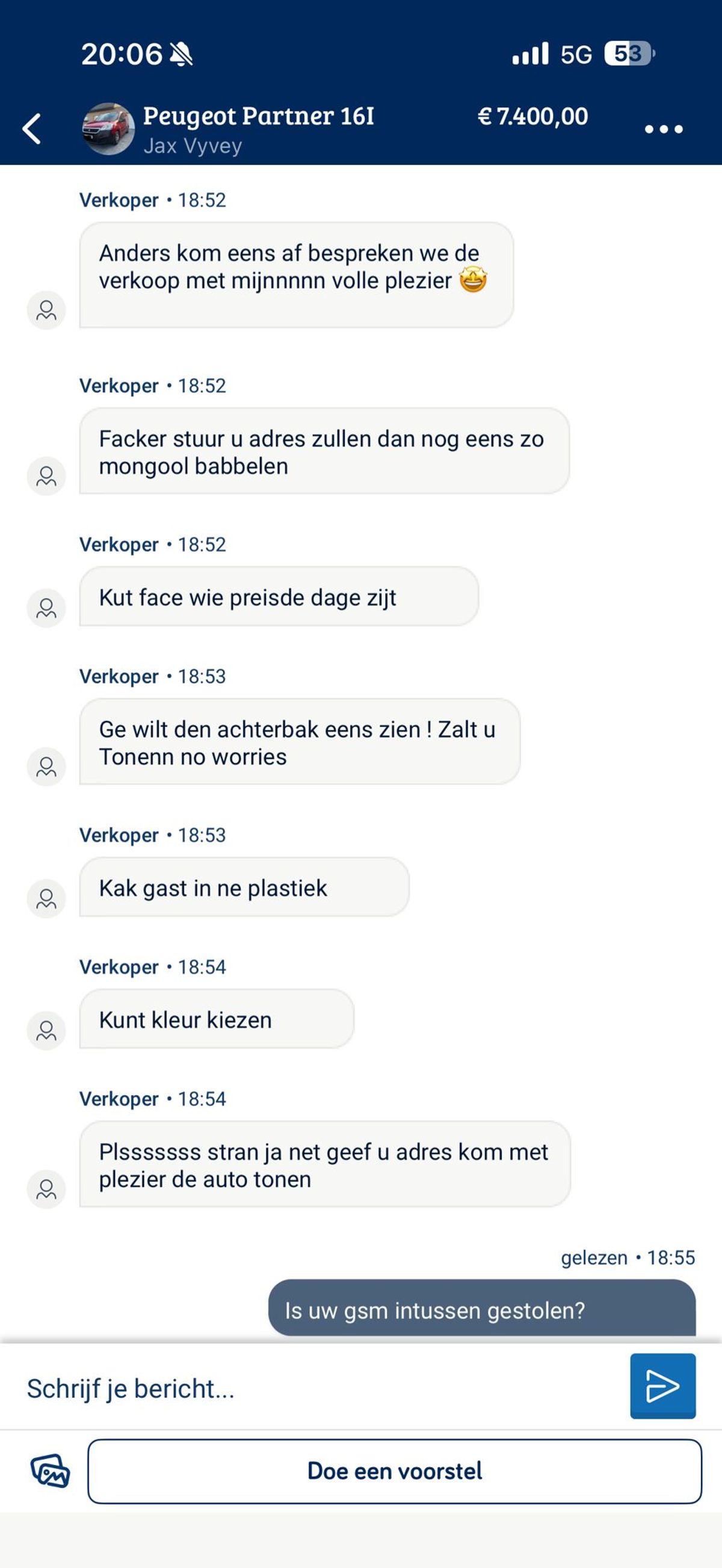
Task: Tap the 'Ge wilt den achterbak' message
Action: 299,742
